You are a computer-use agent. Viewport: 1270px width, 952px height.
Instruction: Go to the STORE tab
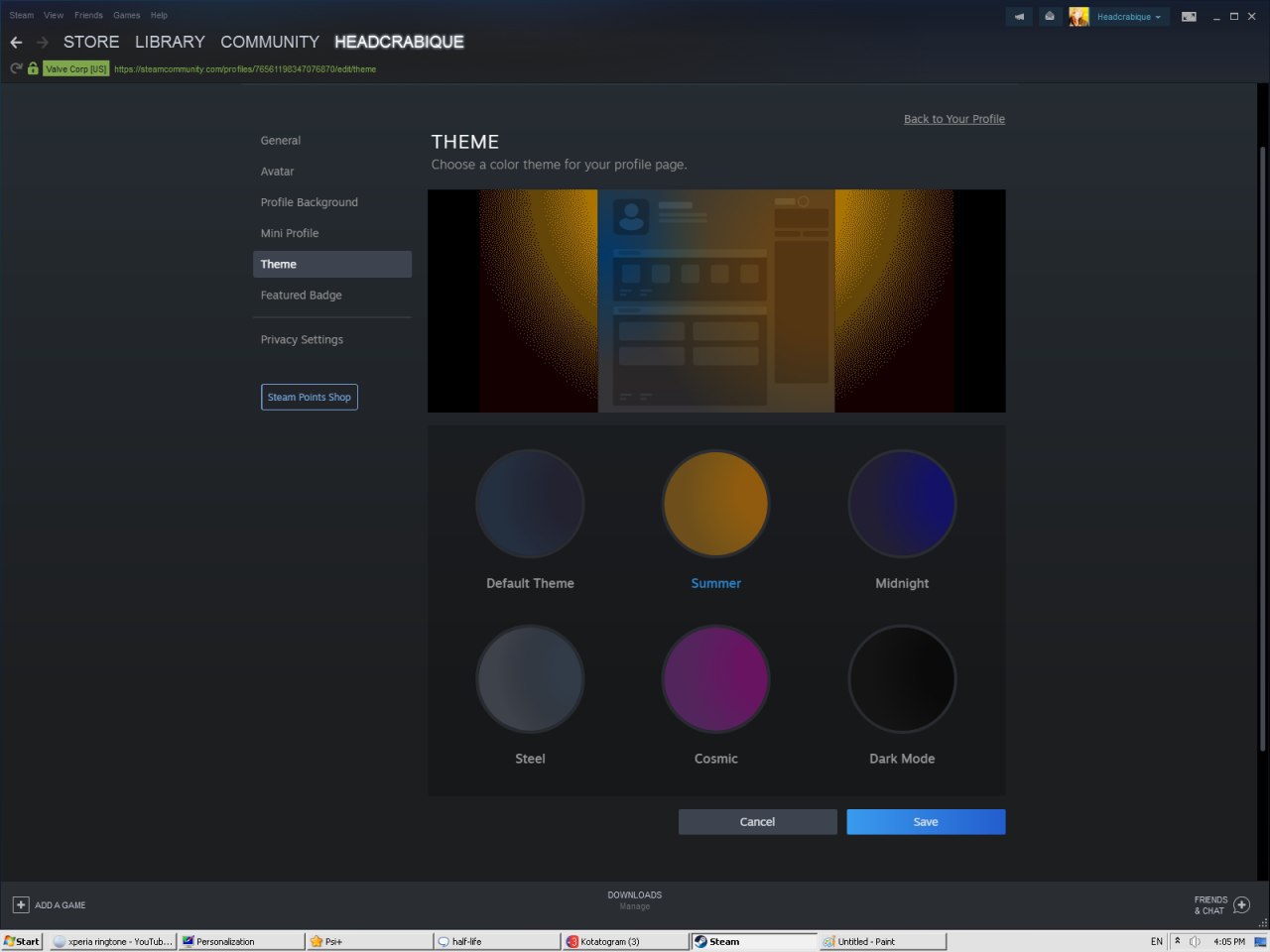91,42
